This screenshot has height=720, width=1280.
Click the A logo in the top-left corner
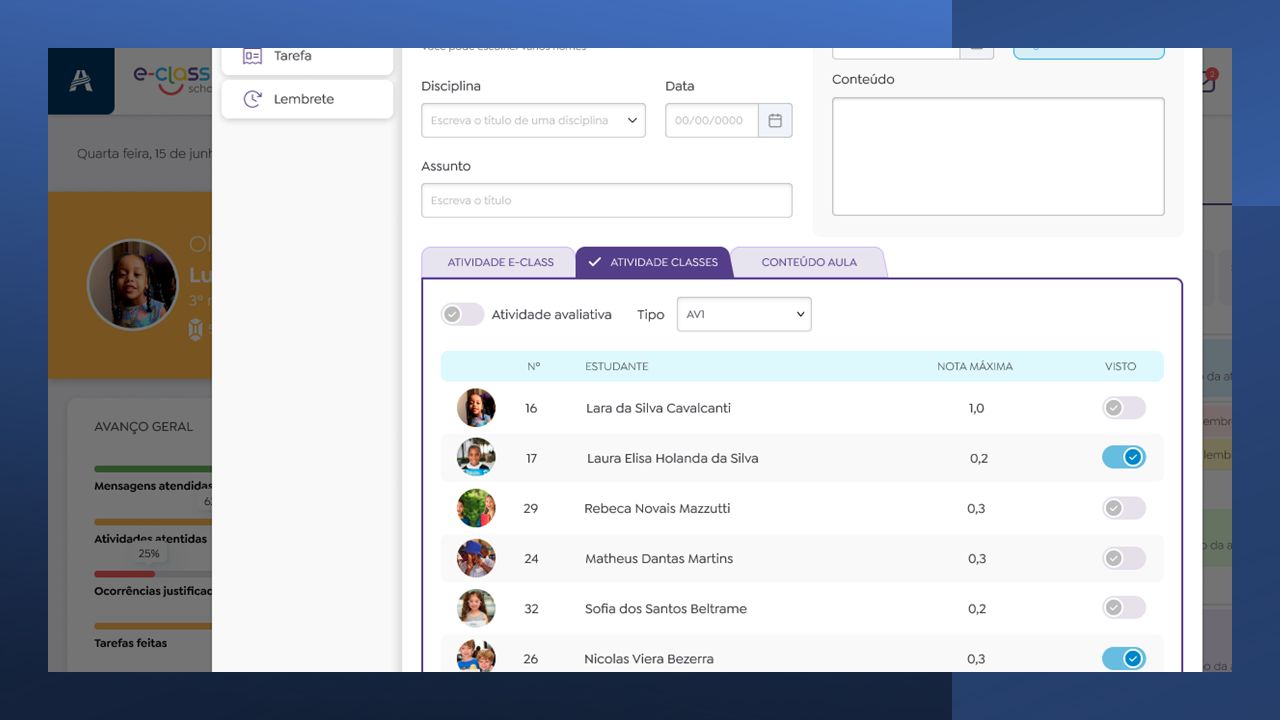pos(81,81)
